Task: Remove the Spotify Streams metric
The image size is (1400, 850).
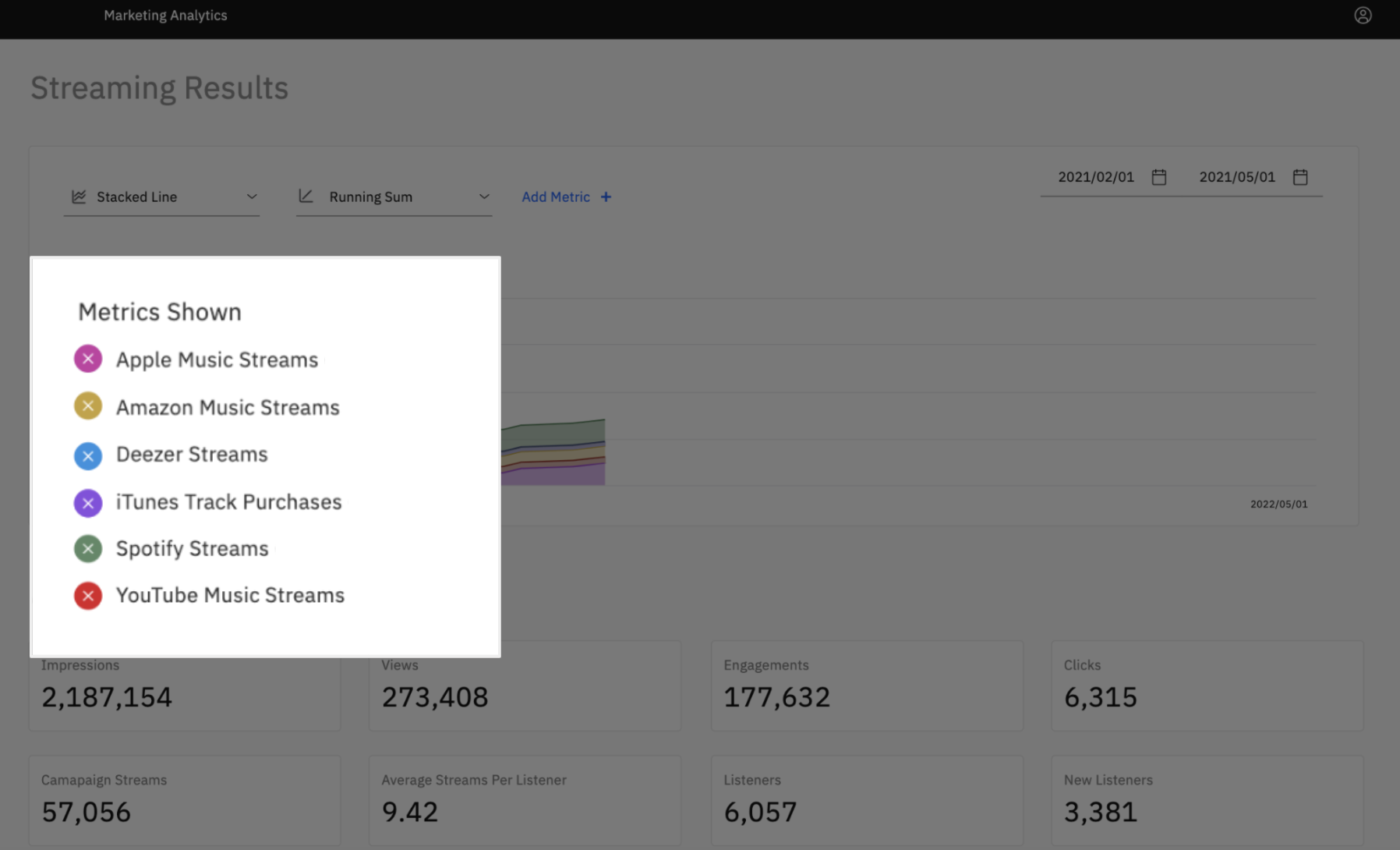Action: 88,549
